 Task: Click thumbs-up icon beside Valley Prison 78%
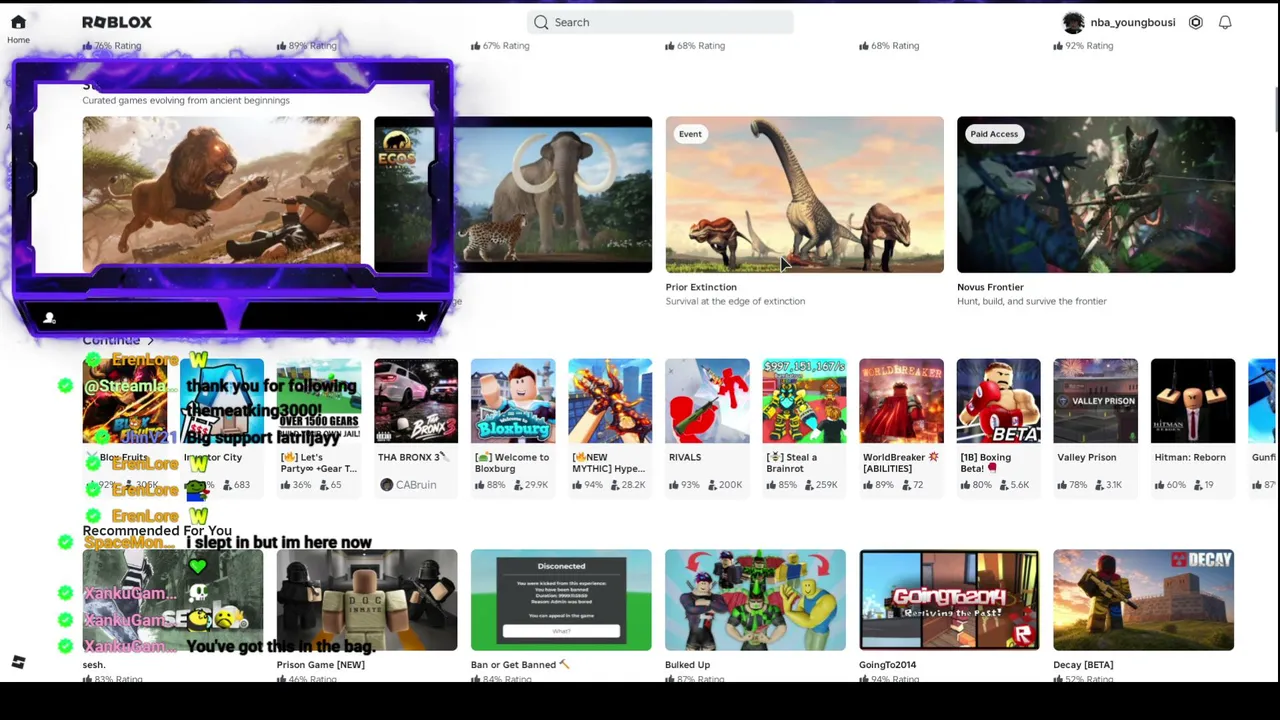click(x=1062, y=485)
